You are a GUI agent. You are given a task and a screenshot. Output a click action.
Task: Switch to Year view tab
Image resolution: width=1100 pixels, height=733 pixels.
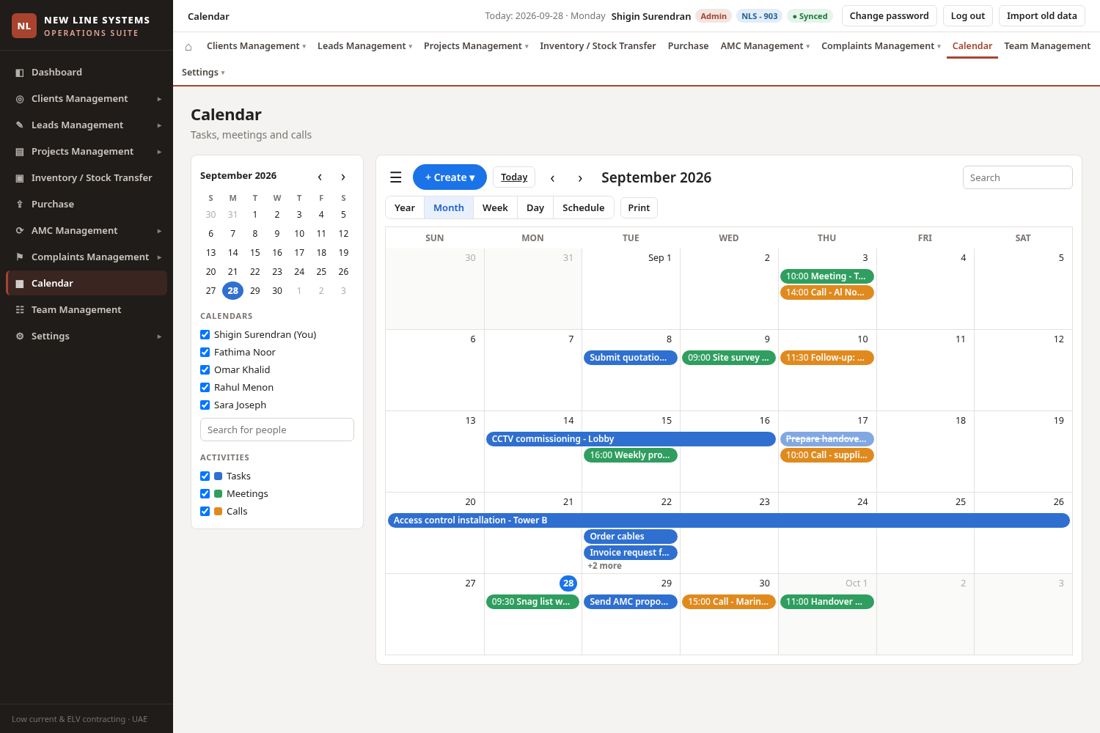point(405,208)
